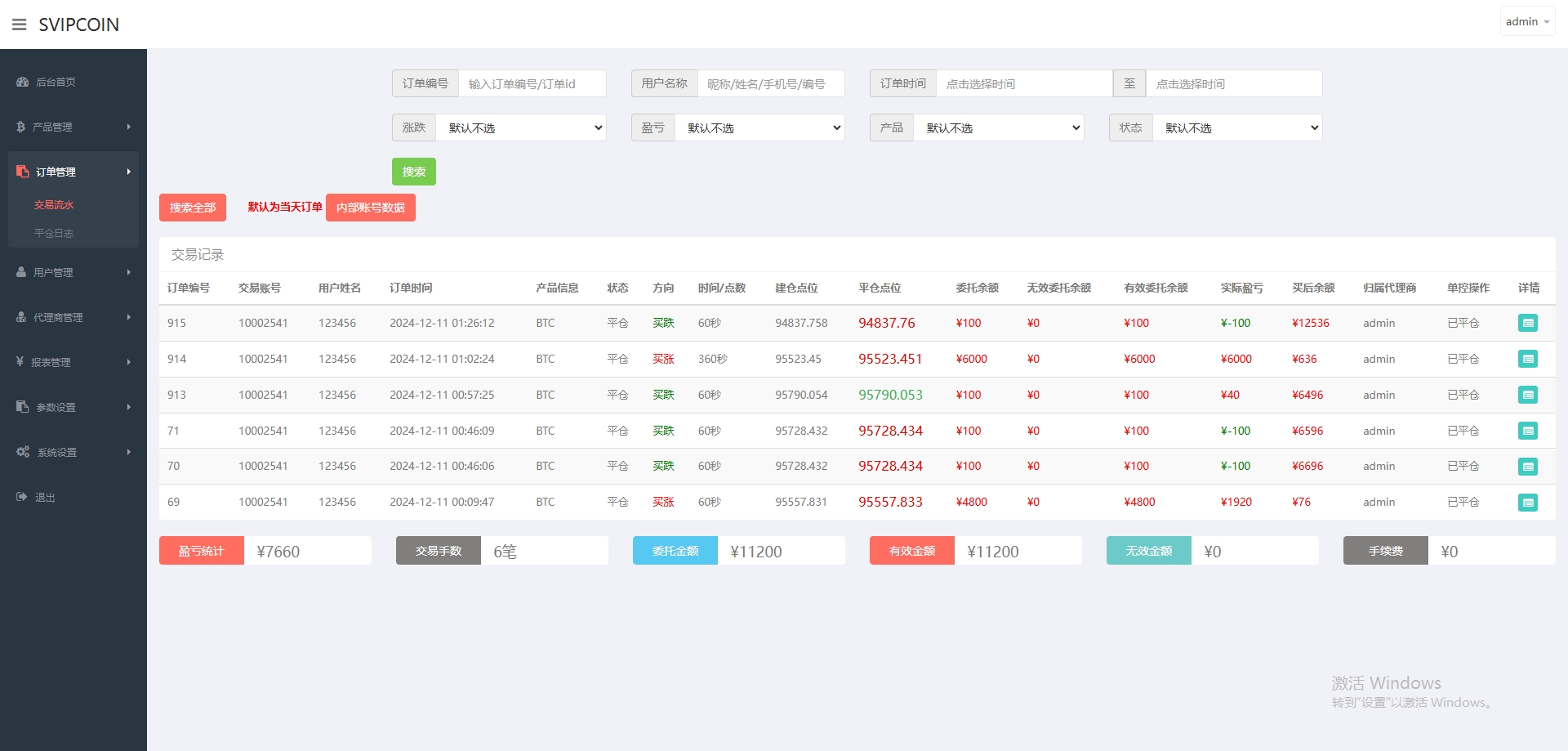Click the 代理商管理 sidebar icon

[x=21, y=317]
